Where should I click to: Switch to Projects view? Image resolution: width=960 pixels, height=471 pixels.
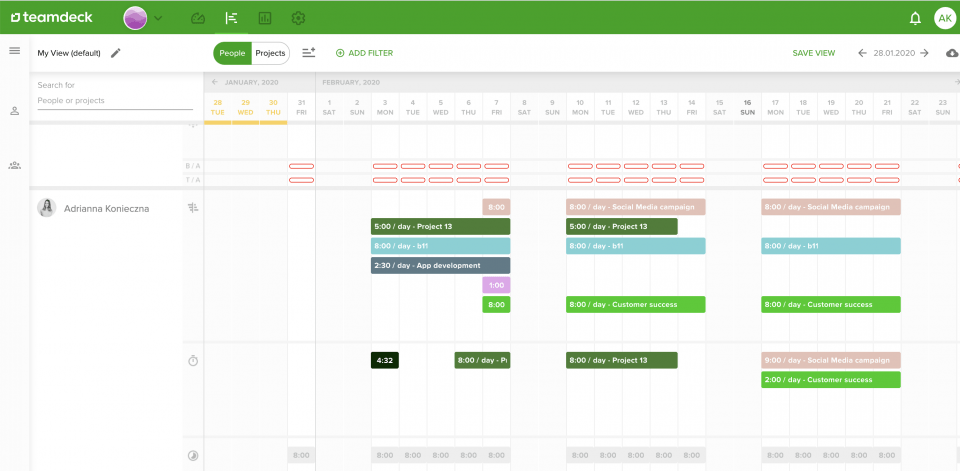click(271, 53)
